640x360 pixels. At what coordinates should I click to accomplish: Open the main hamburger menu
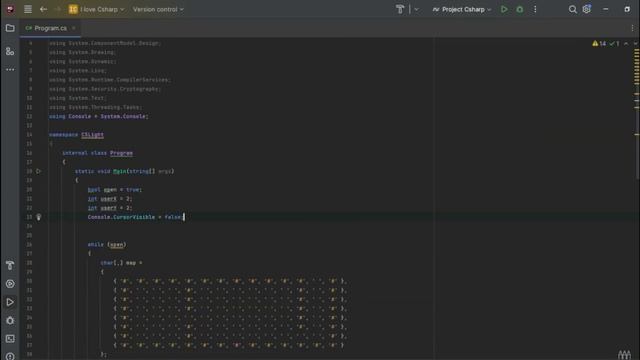point(28,9)
